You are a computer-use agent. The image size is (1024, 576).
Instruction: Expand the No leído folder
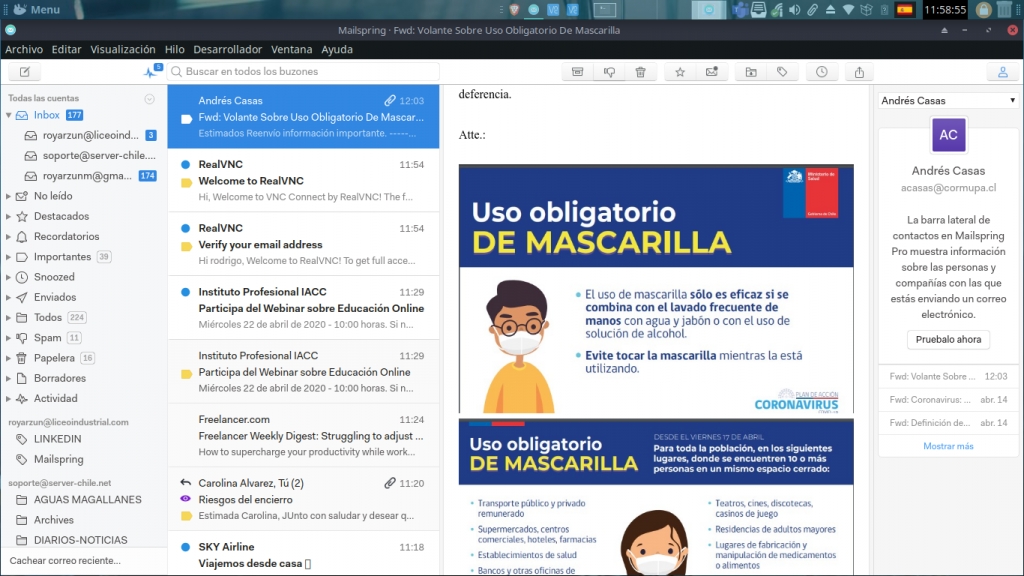[8, 196]
